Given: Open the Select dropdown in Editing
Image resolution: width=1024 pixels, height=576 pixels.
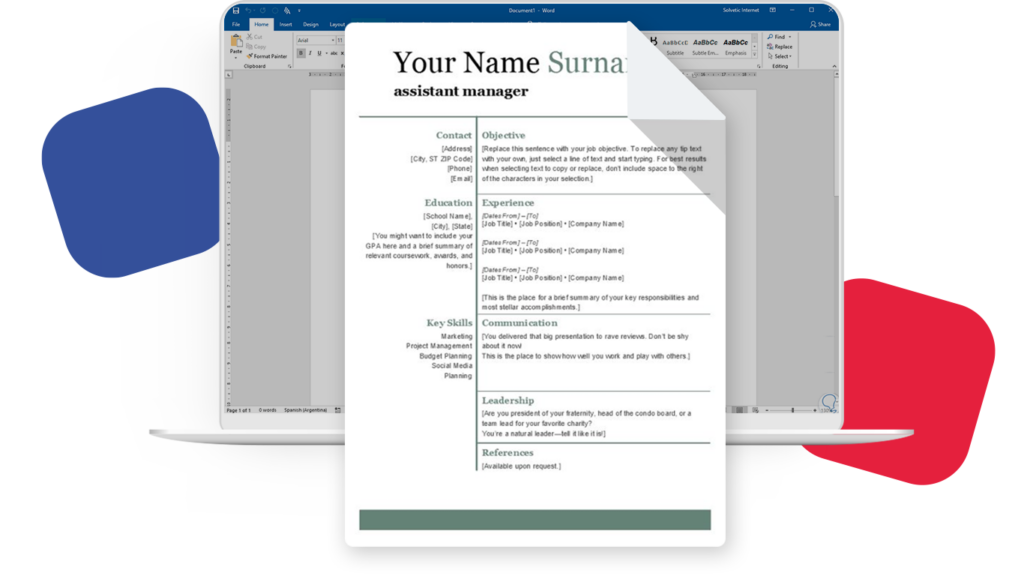Looking at the screenshot, I should [x=780, y=56].
